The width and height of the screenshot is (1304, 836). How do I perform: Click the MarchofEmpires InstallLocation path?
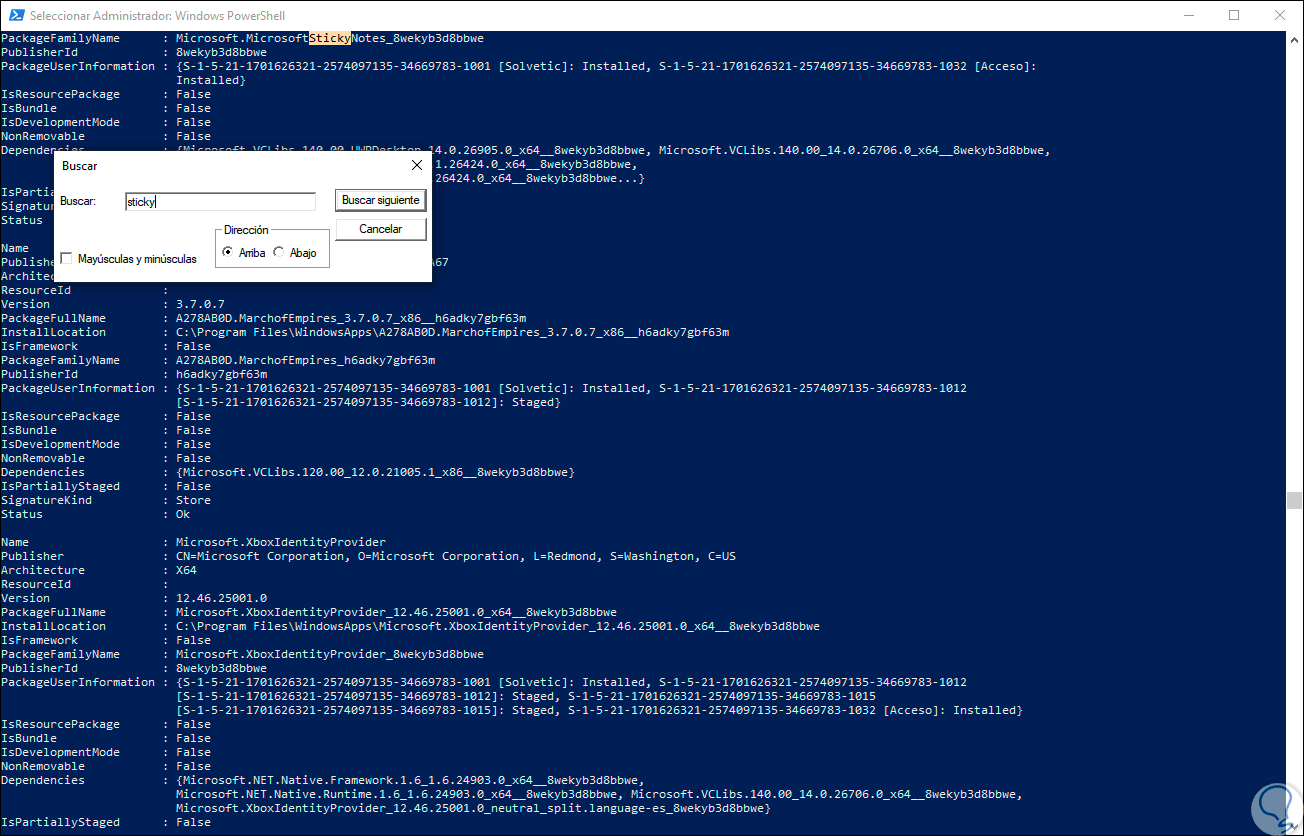pyautogui.click(x=452, y=332)
